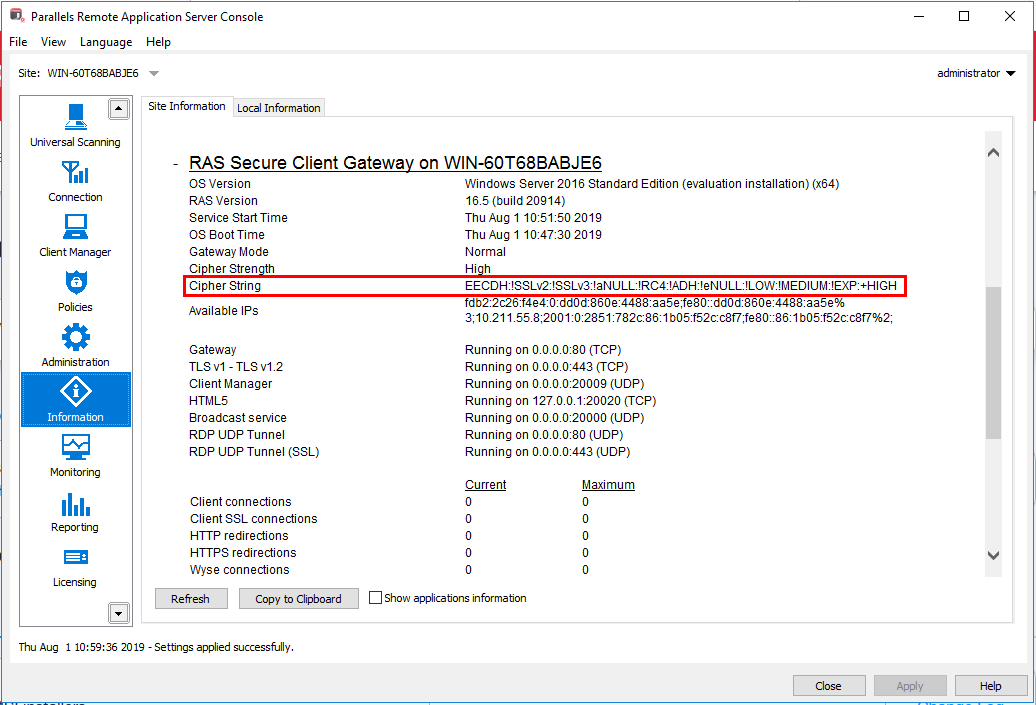Click the Refresh button

pos(190,599)
